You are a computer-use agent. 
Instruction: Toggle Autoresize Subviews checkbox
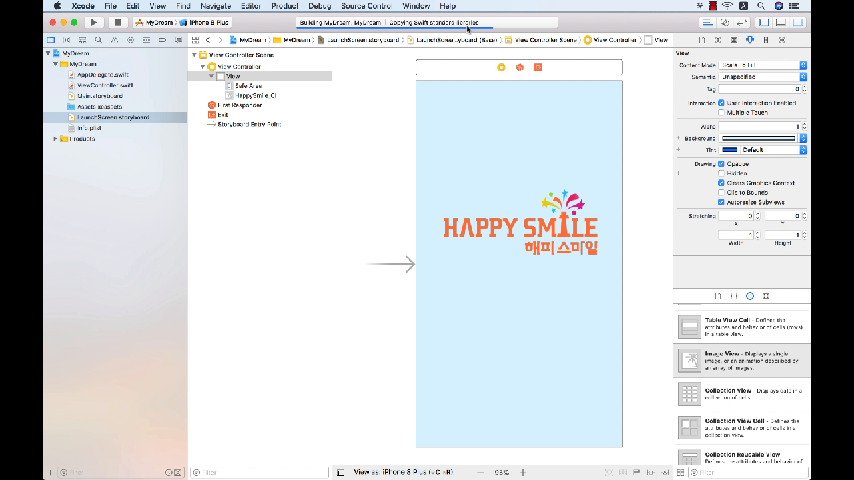721,202
